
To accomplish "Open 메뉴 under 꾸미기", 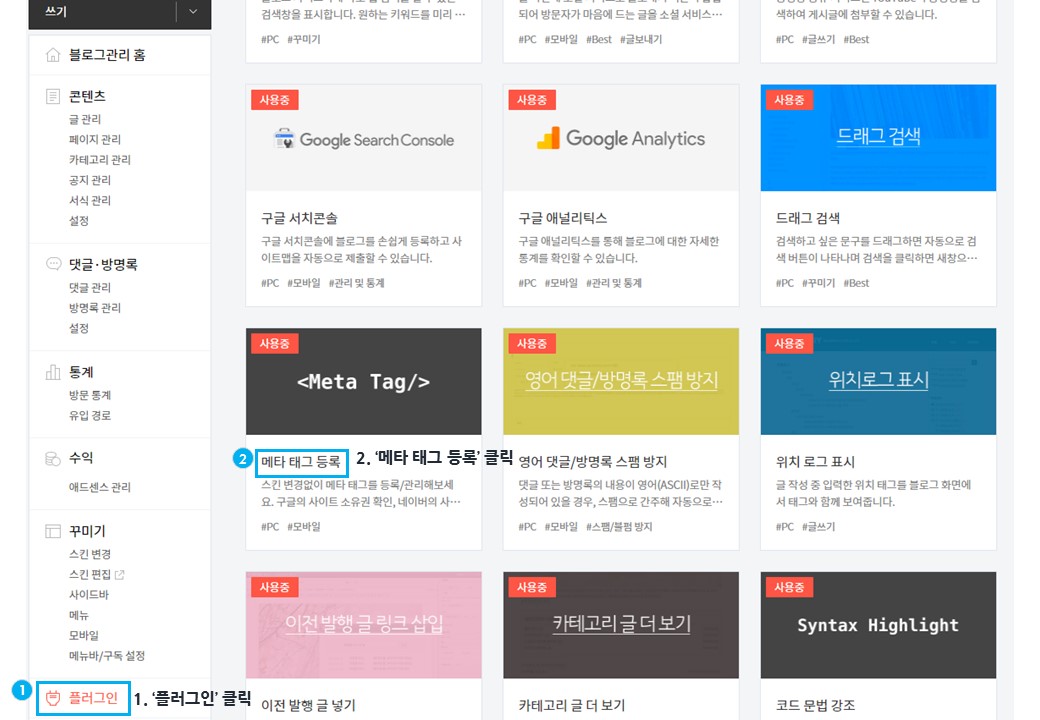I will pyautogui.click(x=79, y=615).
